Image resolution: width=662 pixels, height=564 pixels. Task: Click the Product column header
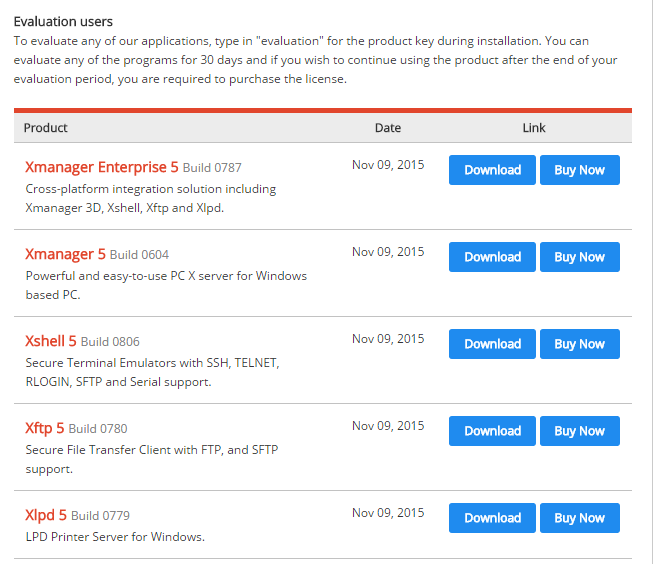pyautogui.click(x=46, y=128)
